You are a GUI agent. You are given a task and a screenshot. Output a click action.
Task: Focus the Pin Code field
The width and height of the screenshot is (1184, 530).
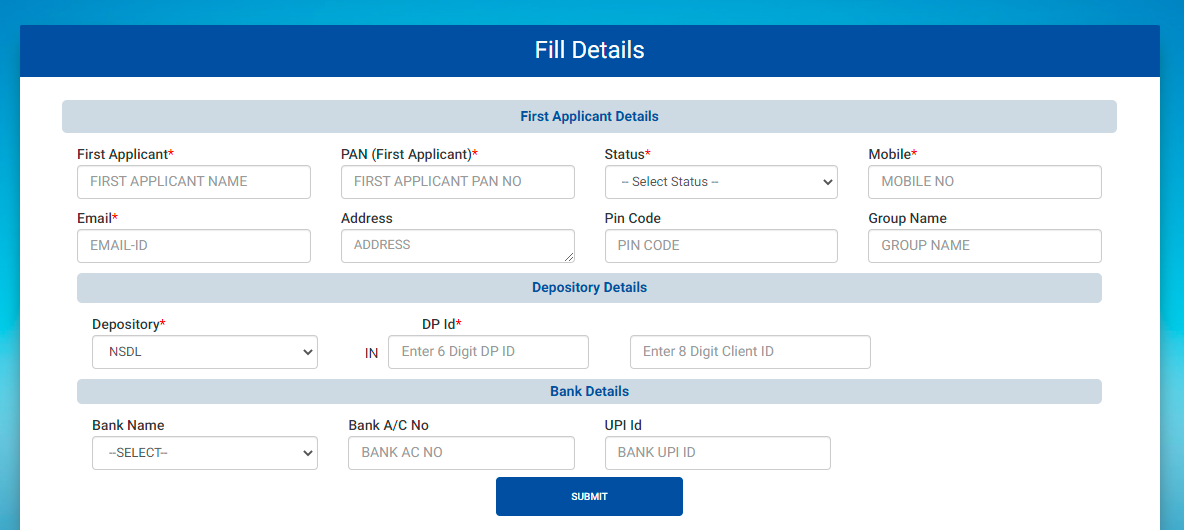721,246
